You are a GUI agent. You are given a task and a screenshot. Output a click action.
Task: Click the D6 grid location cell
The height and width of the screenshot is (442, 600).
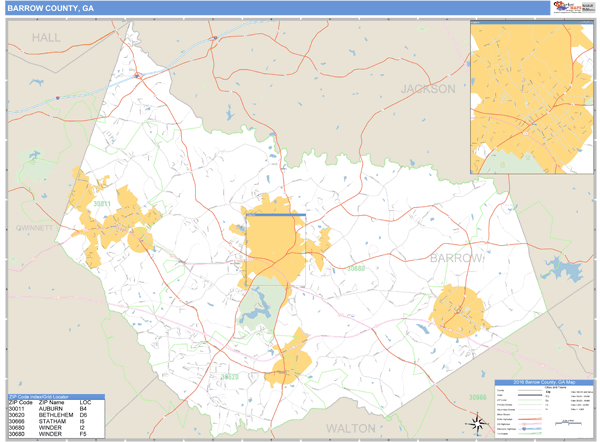pos(83,415)
